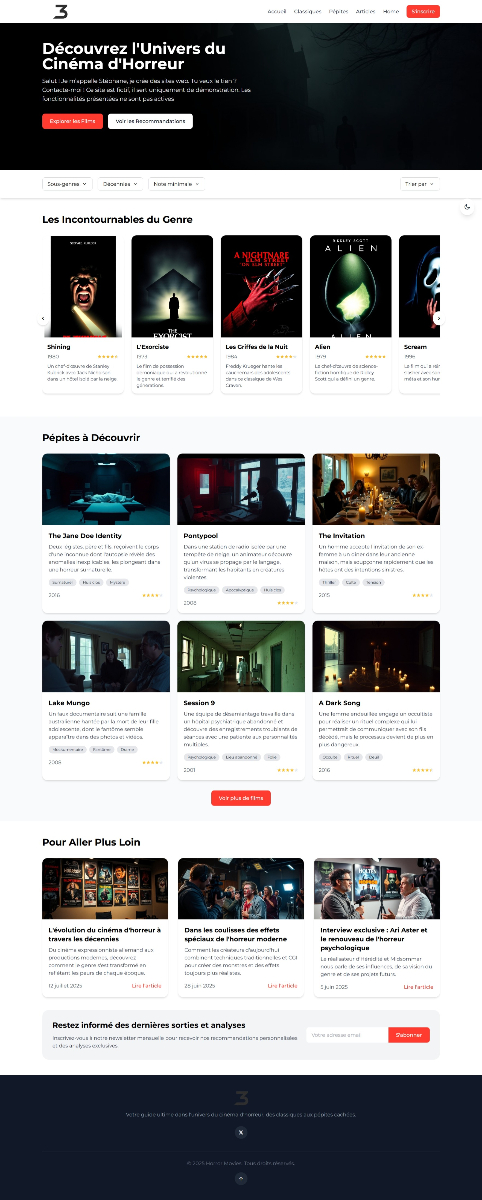This screenshot has width=482, height=1200.
Task: Open the Shining movie poster
Action: [84, 287]
